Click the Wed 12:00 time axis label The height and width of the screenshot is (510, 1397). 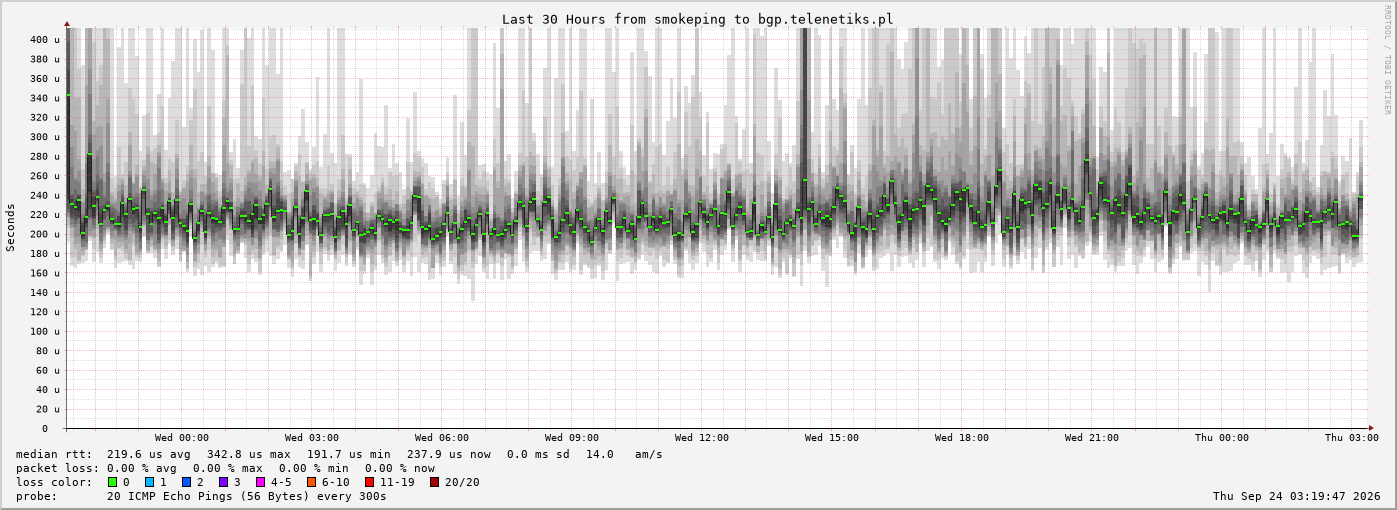pos(702,437)
